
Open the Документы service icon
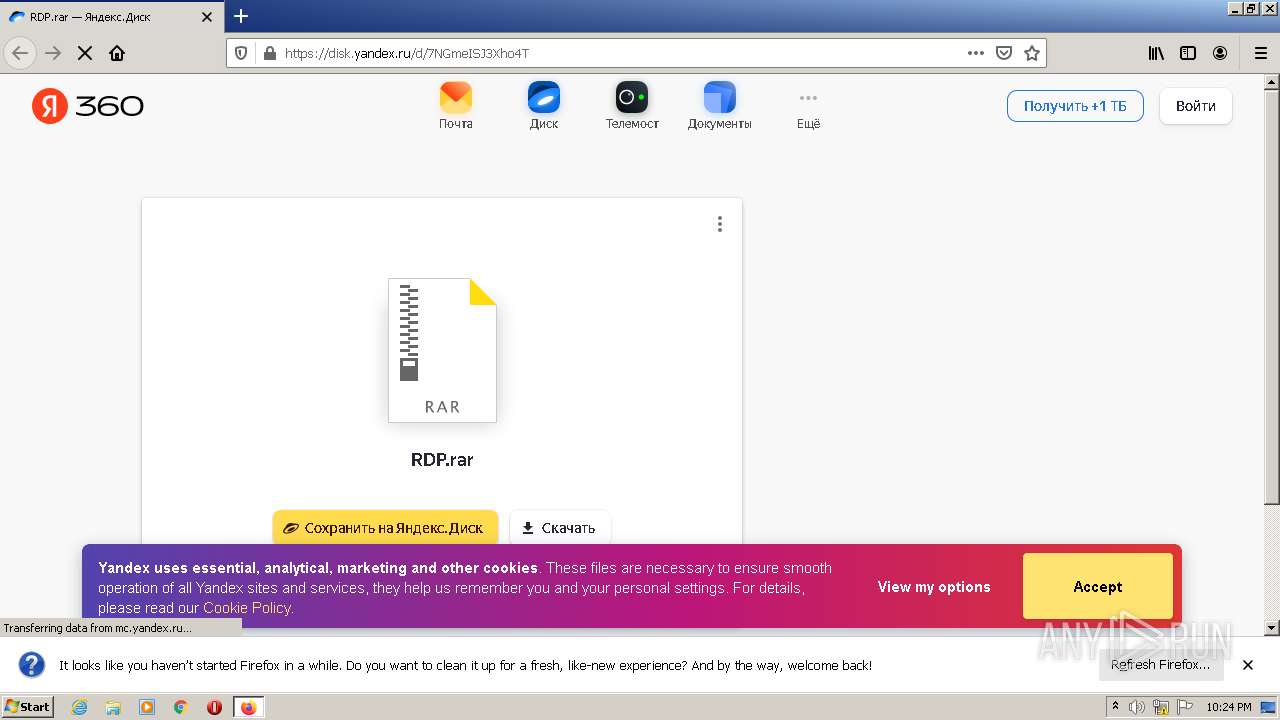tap(719, 105)
